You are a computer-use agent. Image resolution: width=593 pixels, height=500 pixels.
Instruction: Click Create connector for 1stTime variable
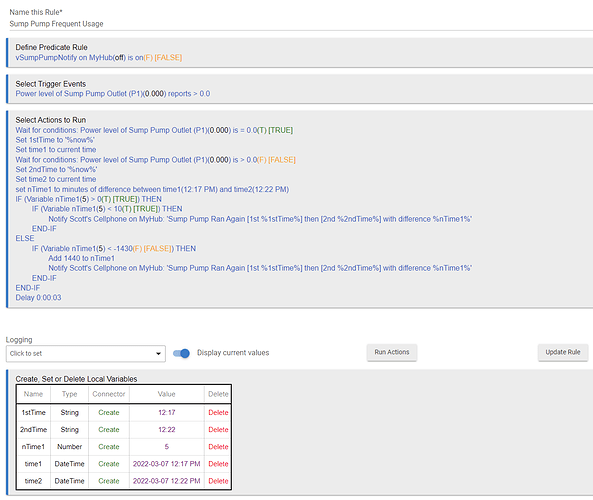click(109, 413)
